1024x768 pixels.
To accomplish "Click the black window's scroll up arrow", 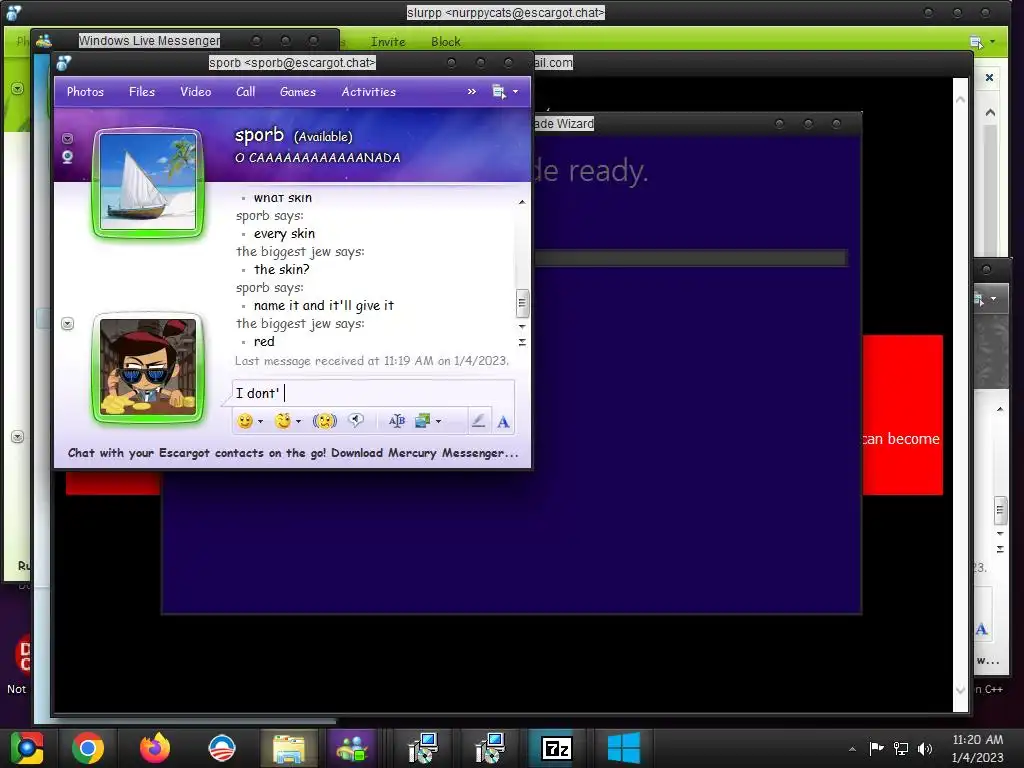I will (960, 100).
